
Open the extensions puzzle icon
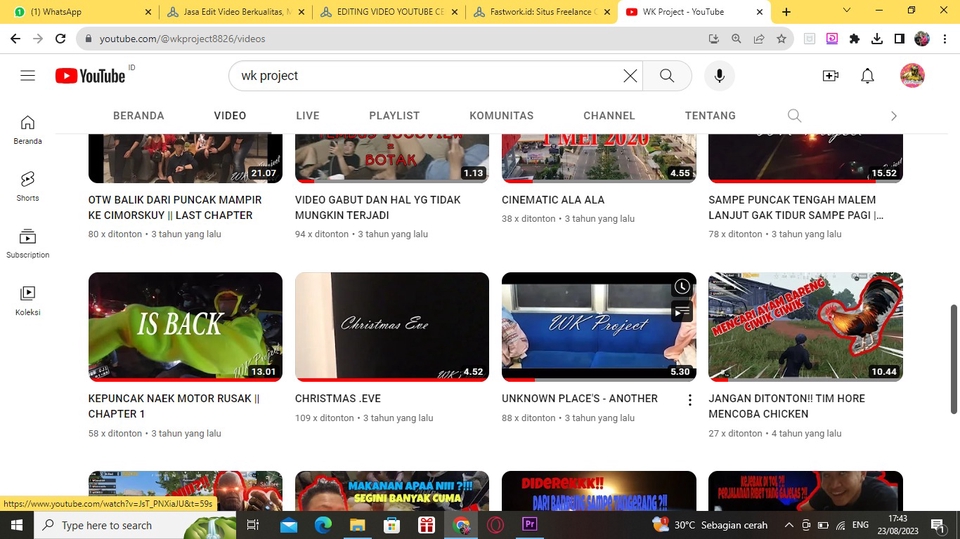854,39
